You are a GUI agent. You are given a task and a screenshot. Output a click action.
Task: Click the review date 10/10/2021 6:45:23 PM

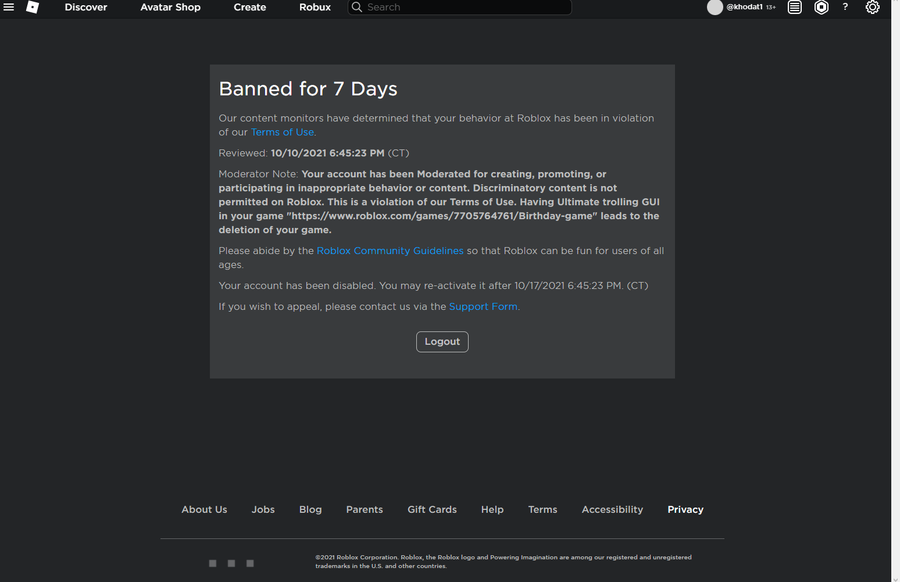coord(328,153)
